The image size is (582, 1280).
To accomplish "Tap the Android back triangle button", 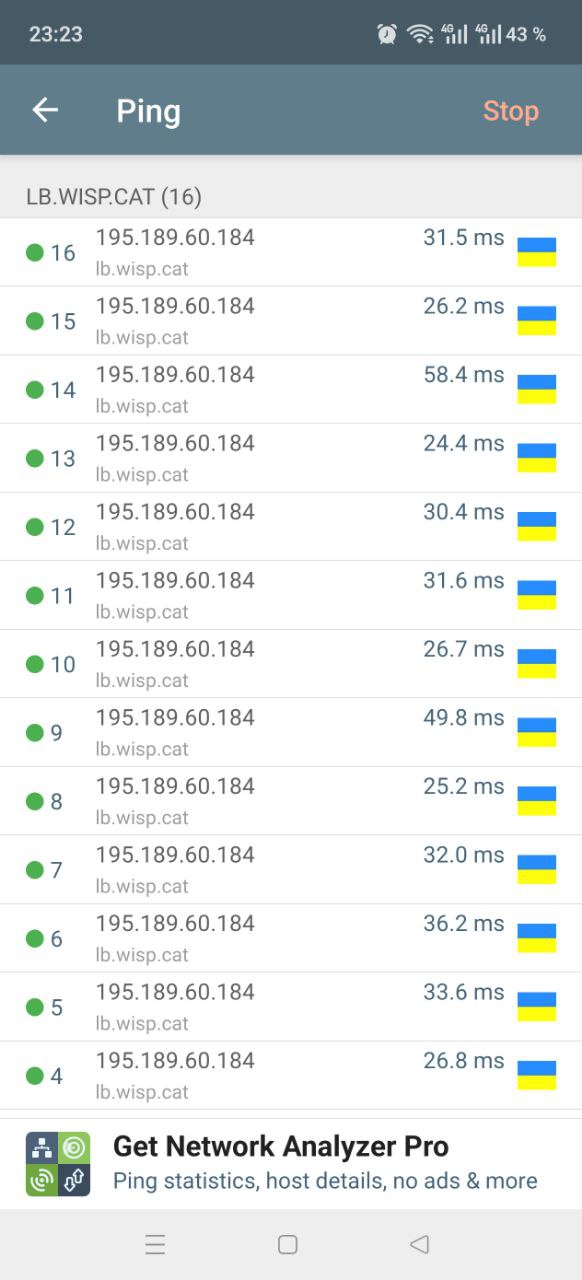I will tap(419, 1244).
